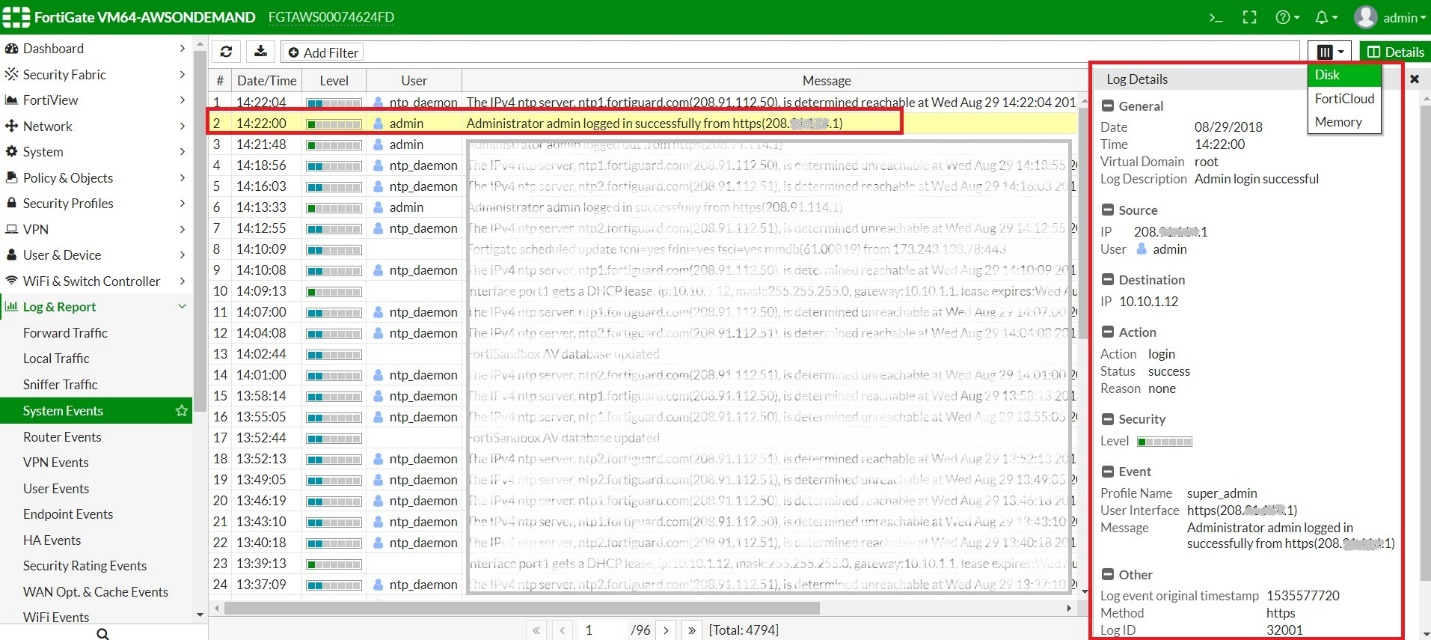Viewport: 1431px width, 640px height.
Task: Select log row 10 at 14:09:13
Action: 645,291
